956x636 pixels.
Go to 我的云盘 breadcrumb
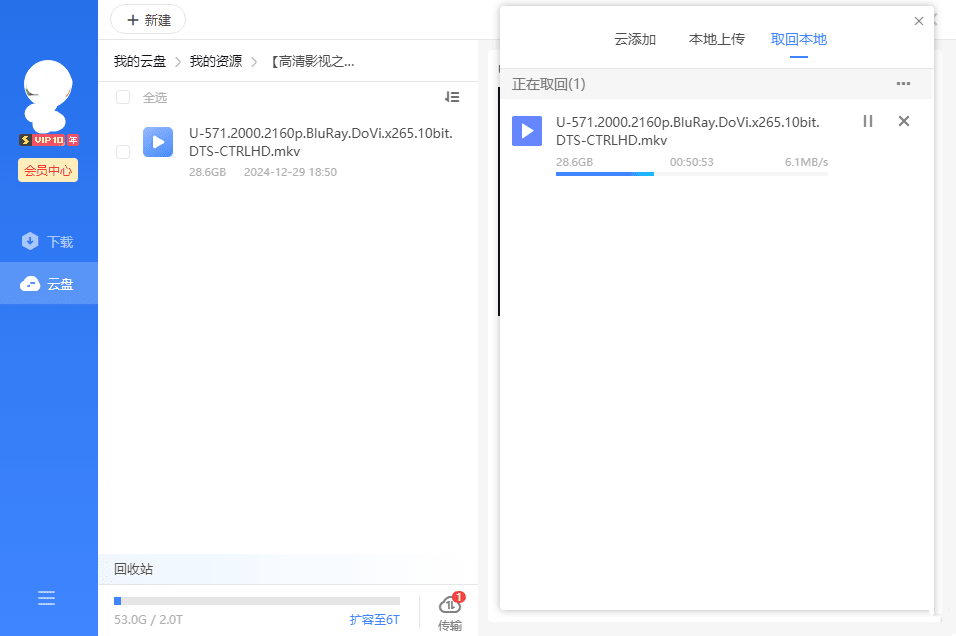140,61
